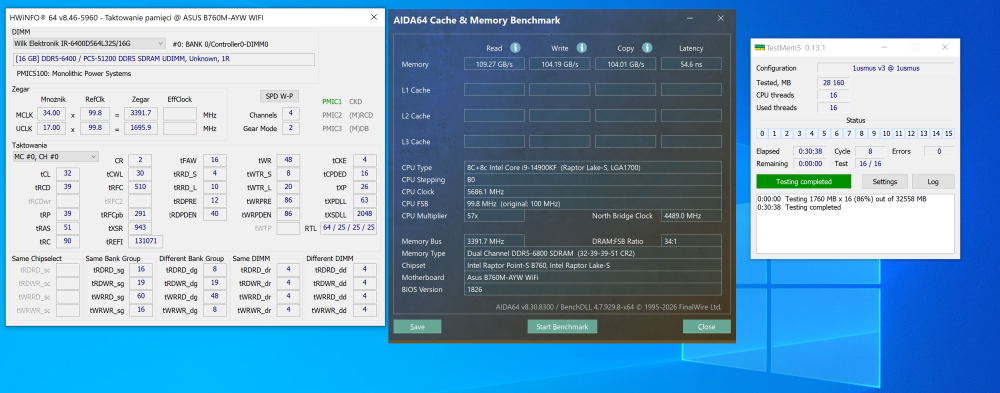The width and height of the screenshot is (1000, 393).
Task: Click thread status cell 8 in TestMem5
Action: coord(862,133)
